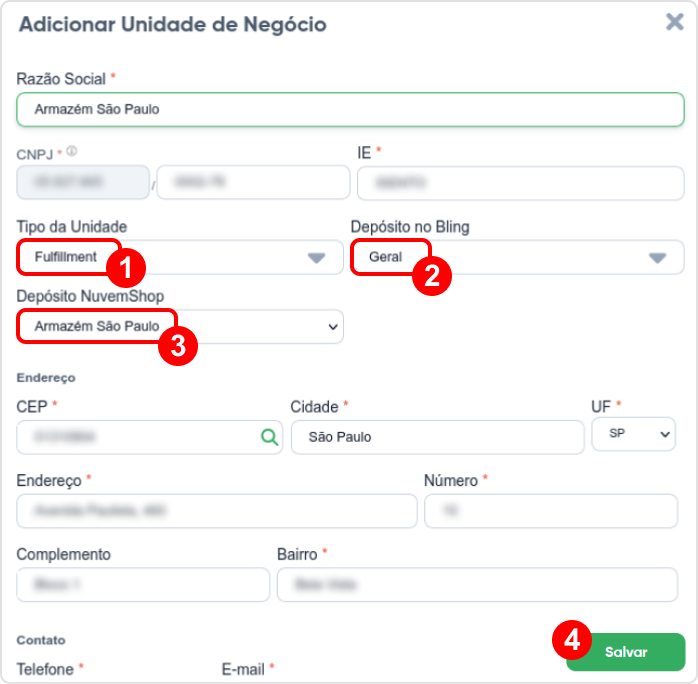The height and width of the screenshot is (684, 698).
Task: Focus the Cidade field with São Paulo
Action: [x=438, y=437]
